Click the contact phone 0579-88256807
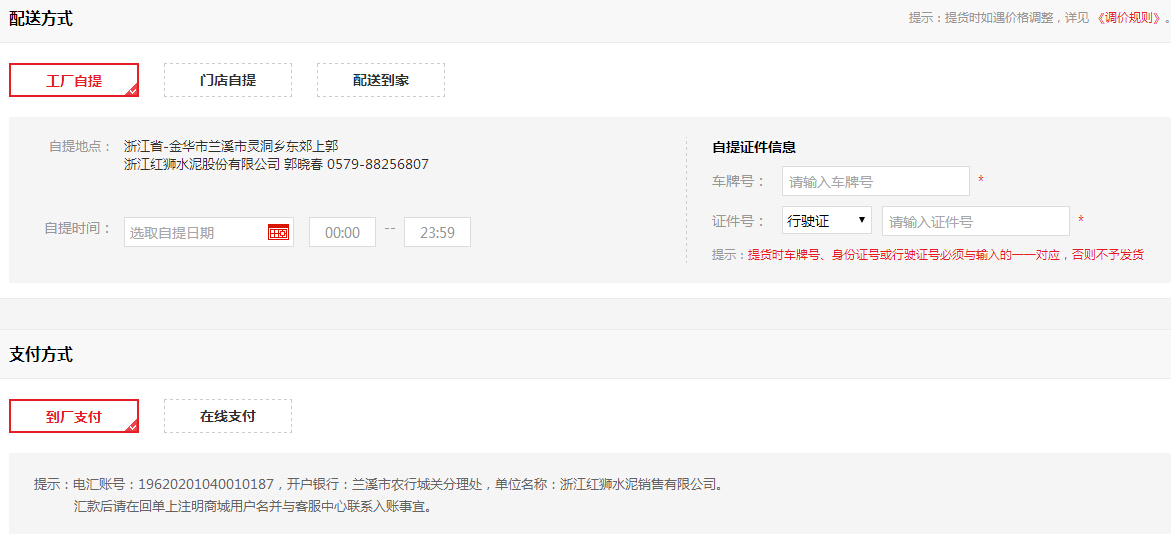Viewport: 1171px width, 534px height. coord(378,164)
